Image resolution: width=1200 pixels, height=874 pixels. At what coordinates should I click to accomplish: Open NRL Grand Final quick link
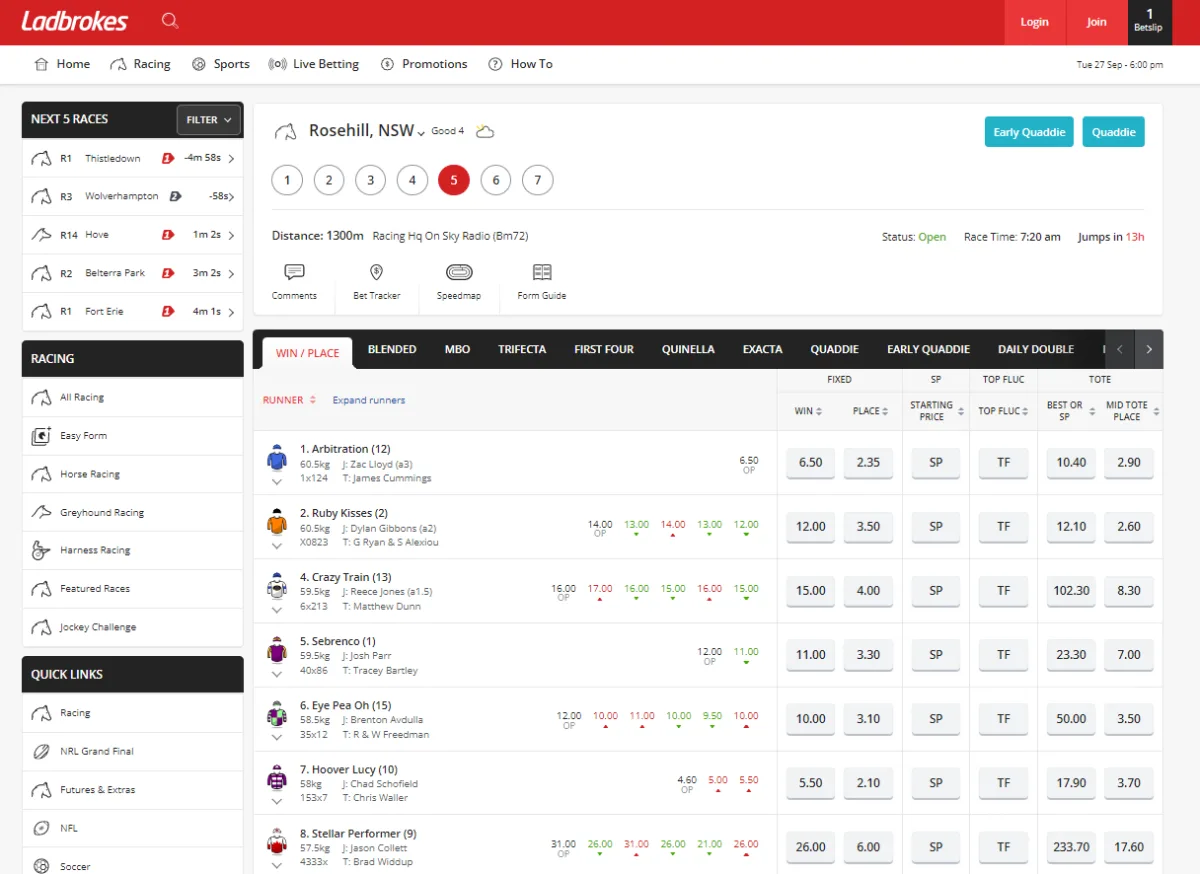click(x=133, y=751)
